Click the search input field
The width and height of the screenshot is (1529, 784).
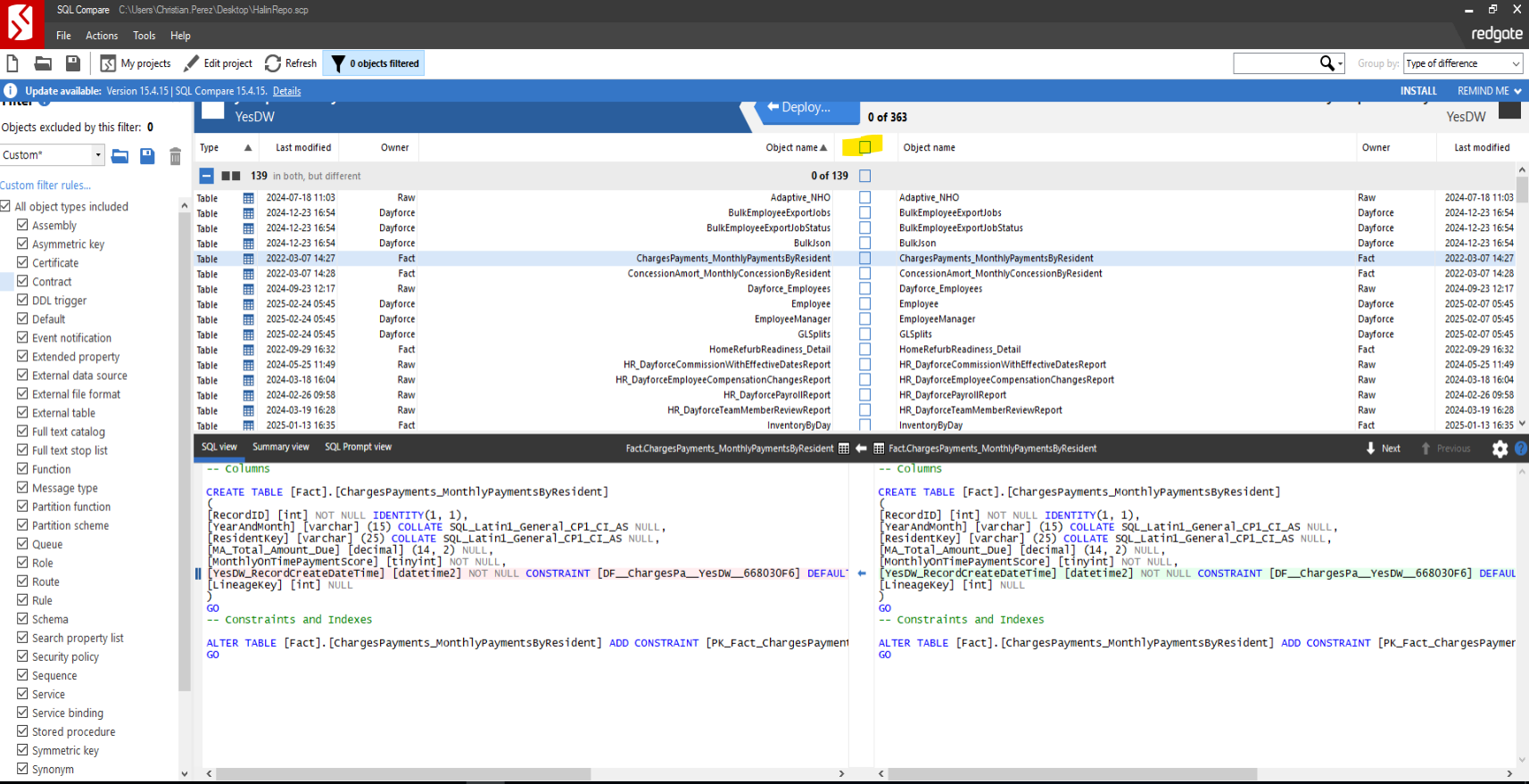[1277, 63]
